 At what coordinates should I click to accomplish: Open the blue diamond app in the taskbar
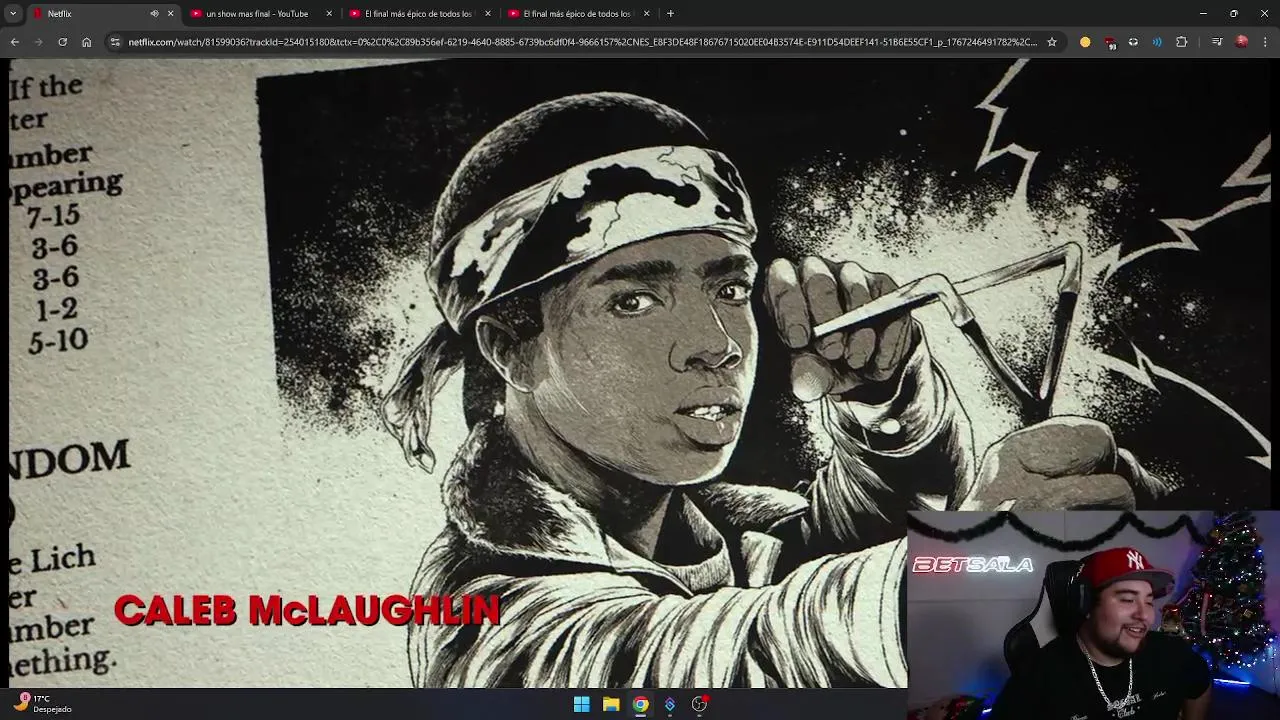point(670,704)
